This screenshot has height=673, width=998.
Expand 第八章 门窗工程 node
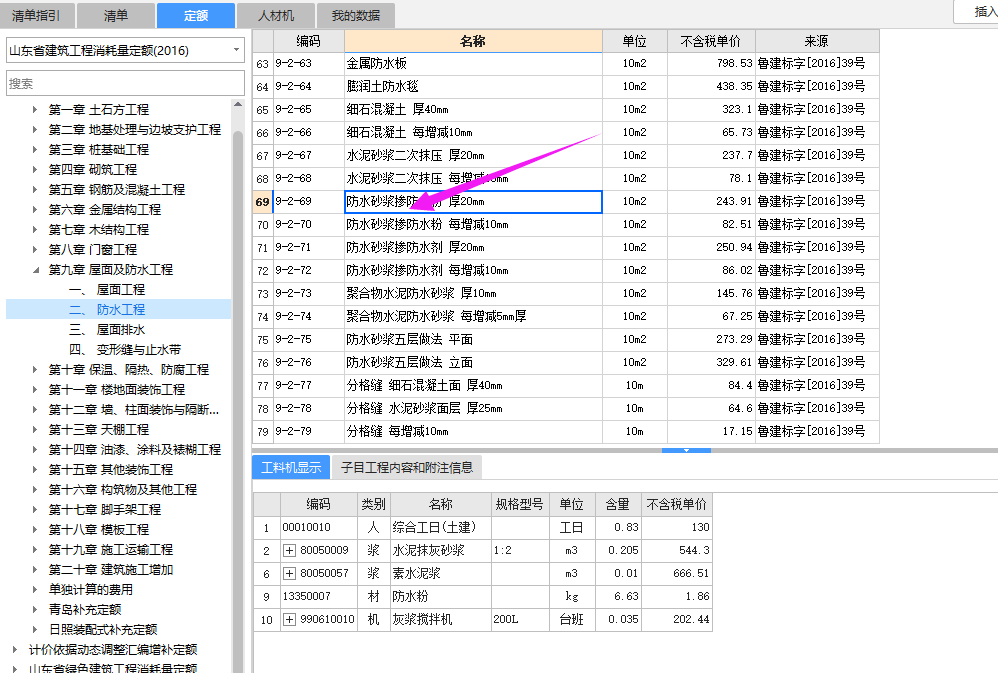[x=35, y=250]
